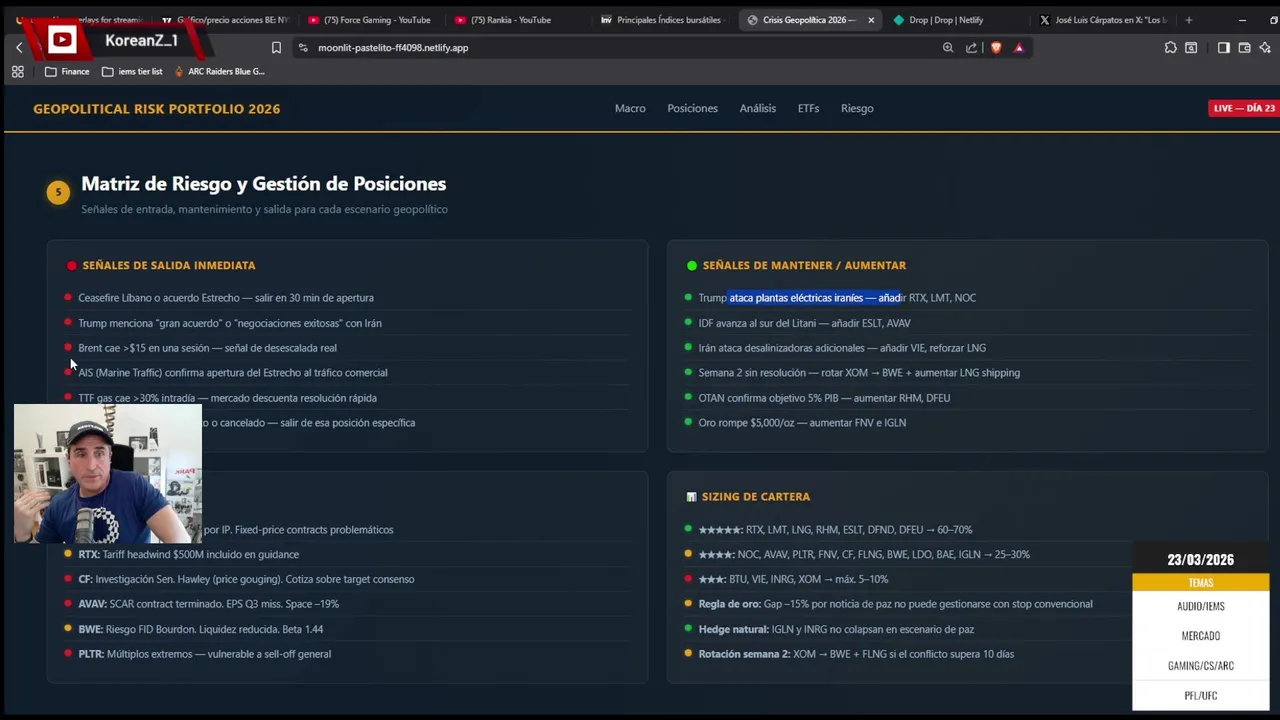Click the LIVE — DÍA 23 badge
The image size is (1280, 720).
point(1244,108)
